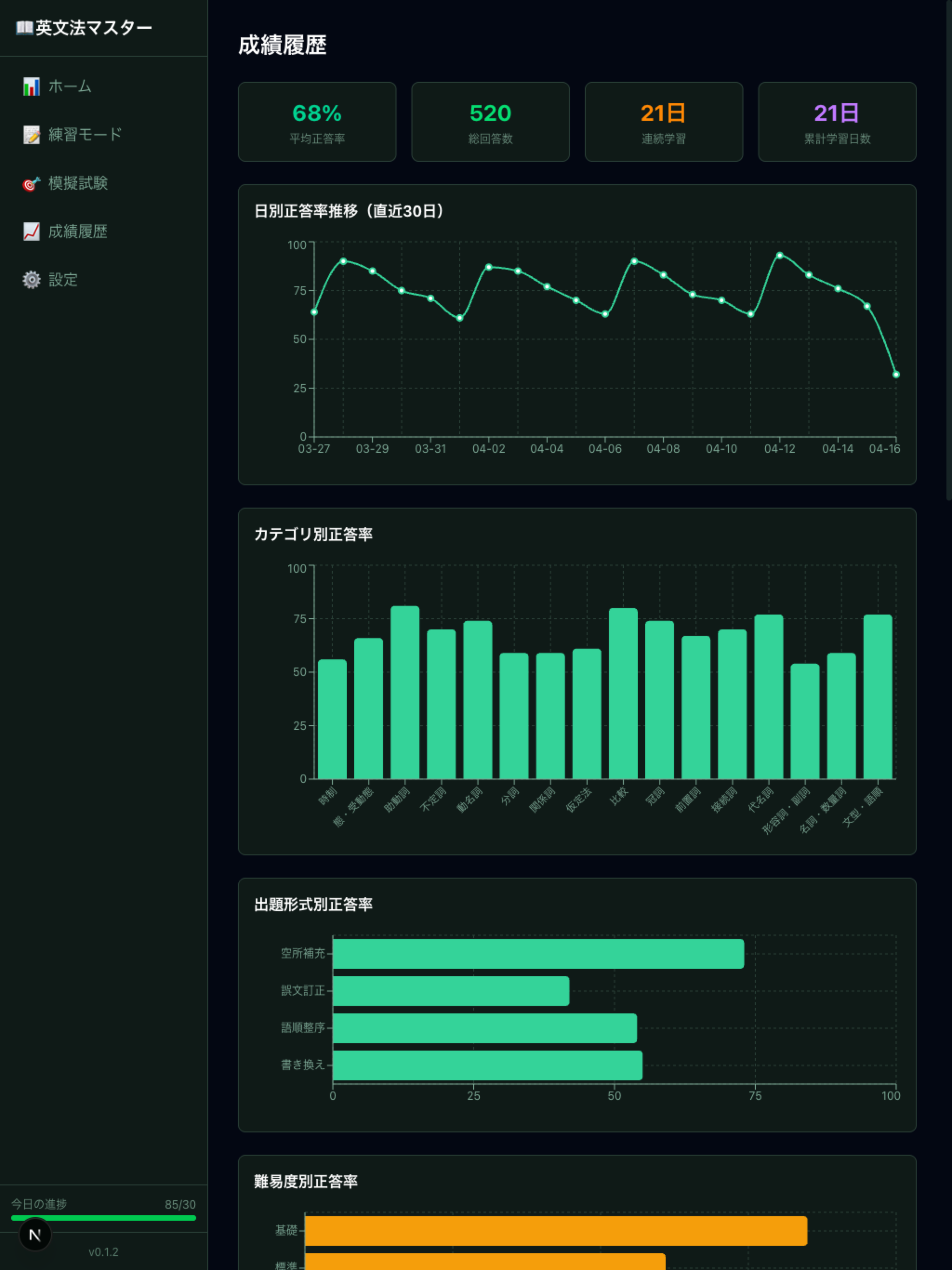
Task: Click the score history chart icon
Action: coord(31,232)
